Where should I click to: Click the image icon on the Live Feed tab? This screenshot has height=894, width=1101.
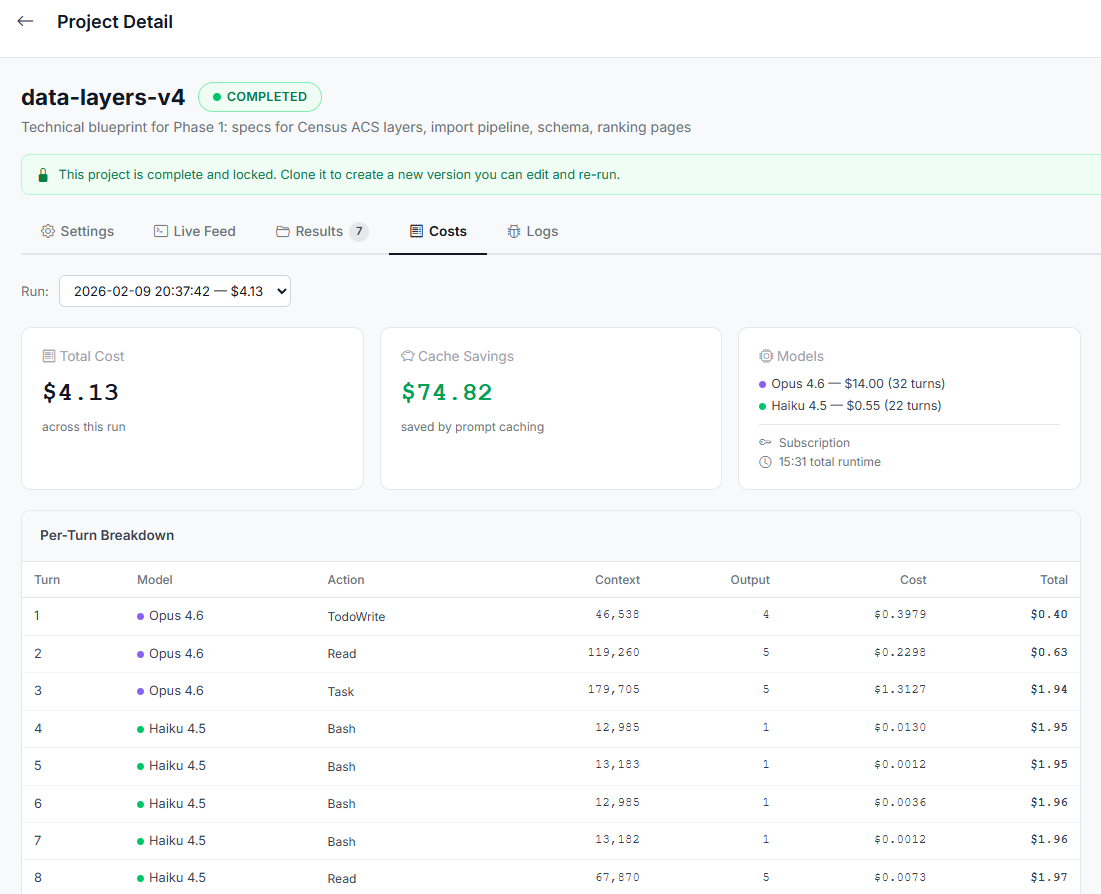point(159,231)
